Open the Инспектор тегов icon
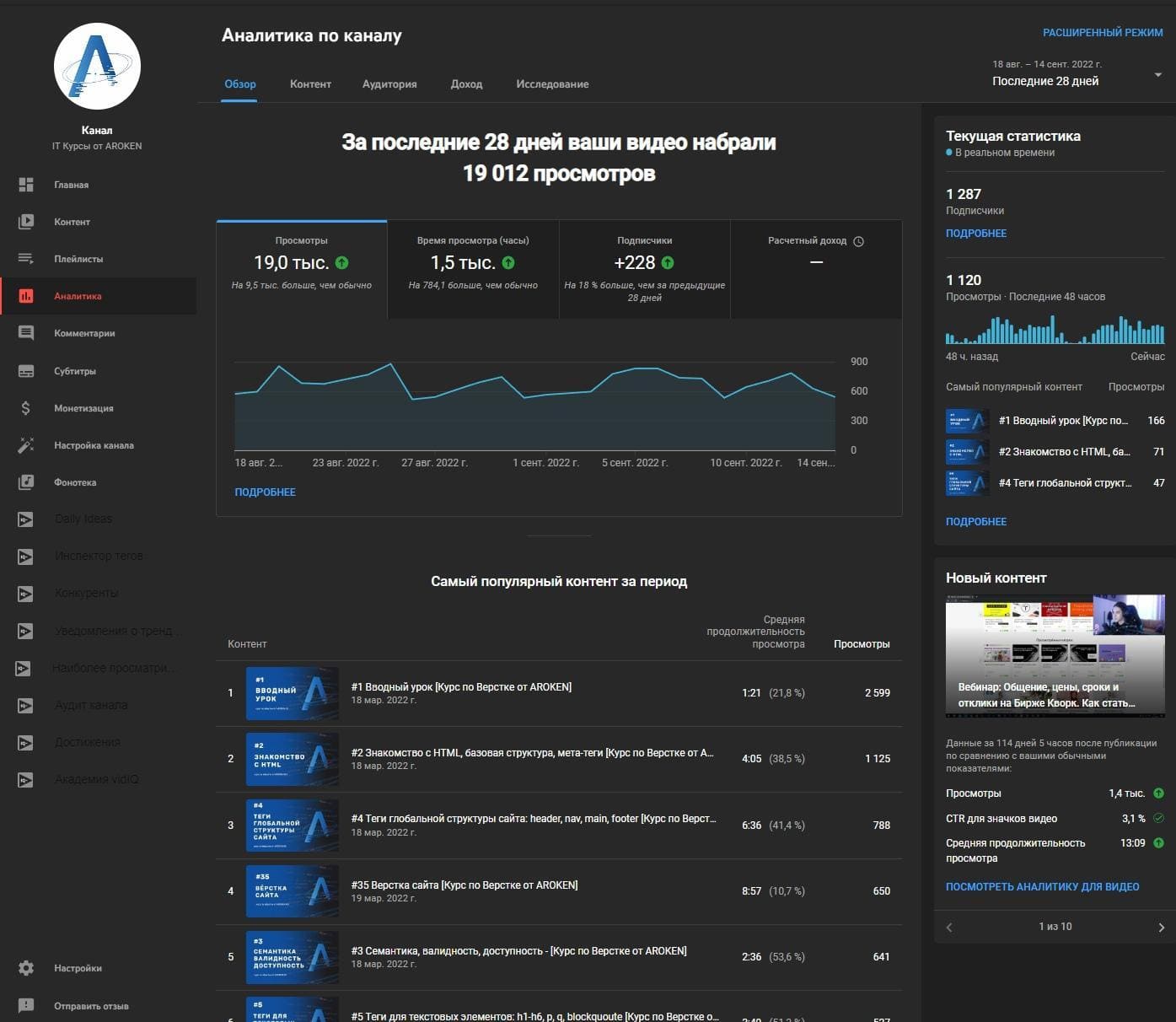Screen dimensions: 1176x1022 (x=26, y=557)
